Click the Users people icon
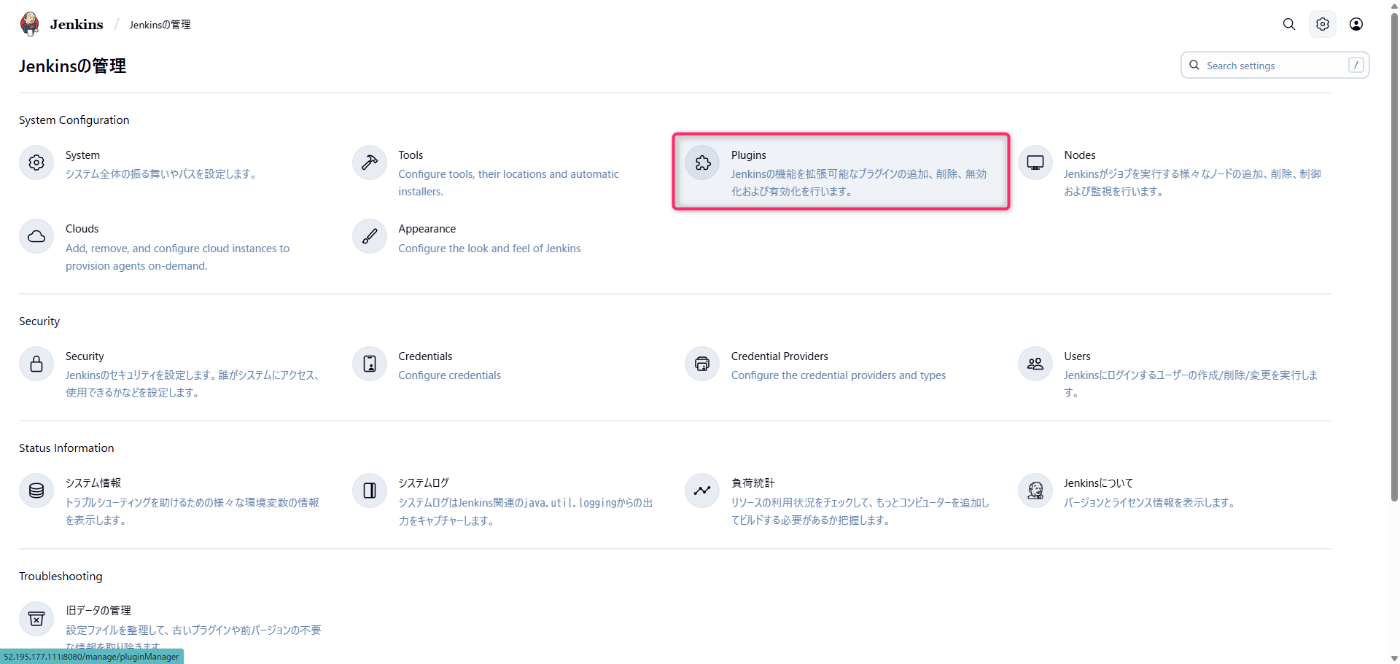Image resolution: width=1400 pixels, height=664 pixels. point(1035,364)
